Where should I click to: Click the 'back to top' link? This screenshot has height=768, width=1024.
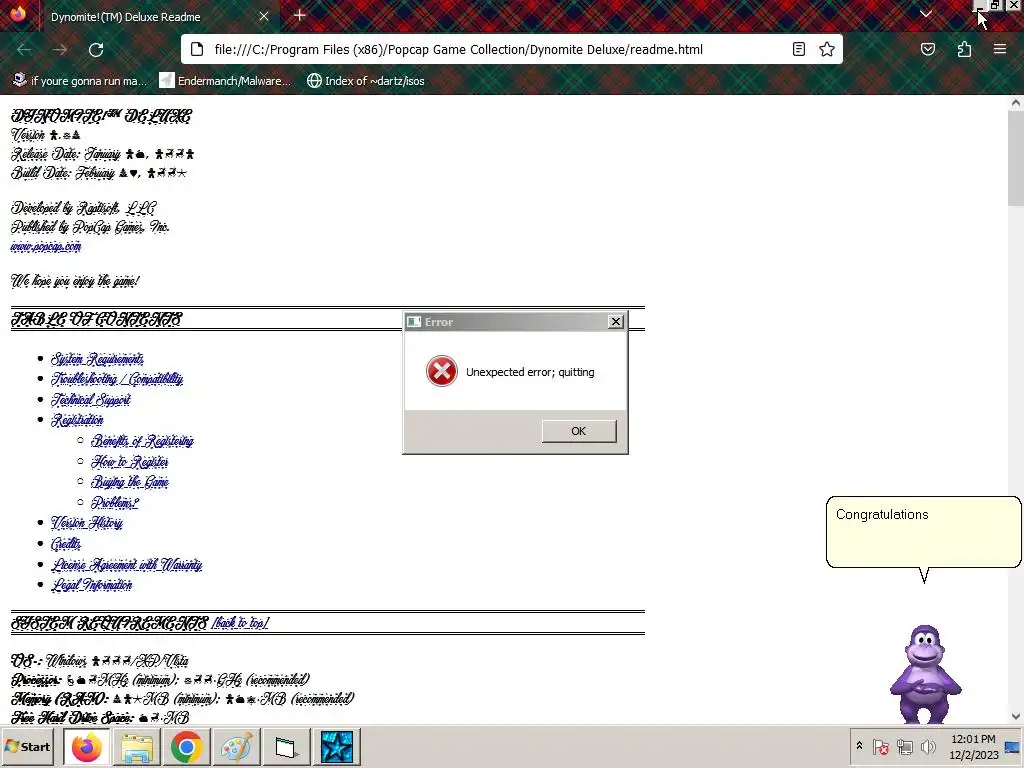(240, 622)
